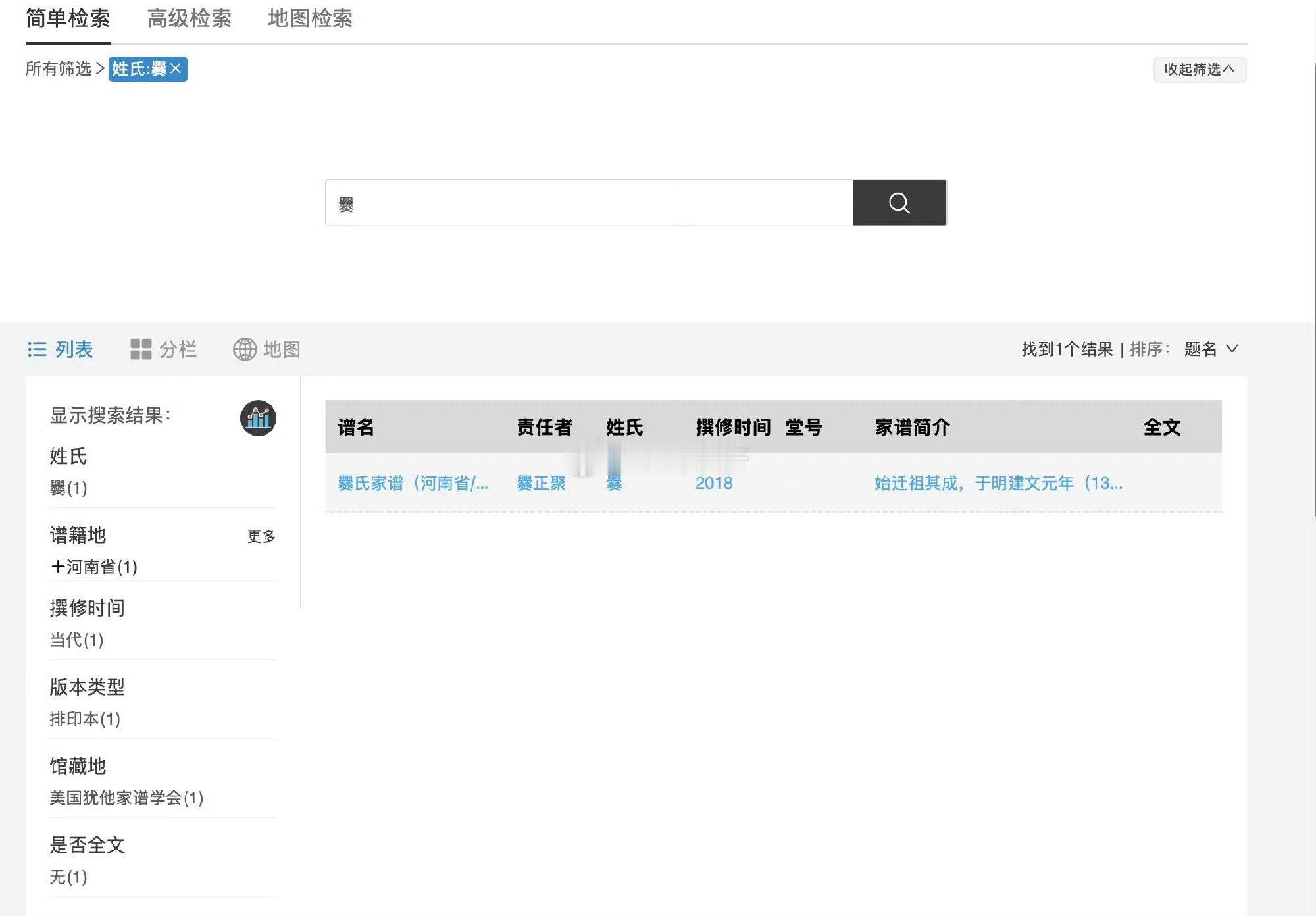
Task: Click the author link 爨正聚
Action: pyautogui.click(x=541, y=483)
